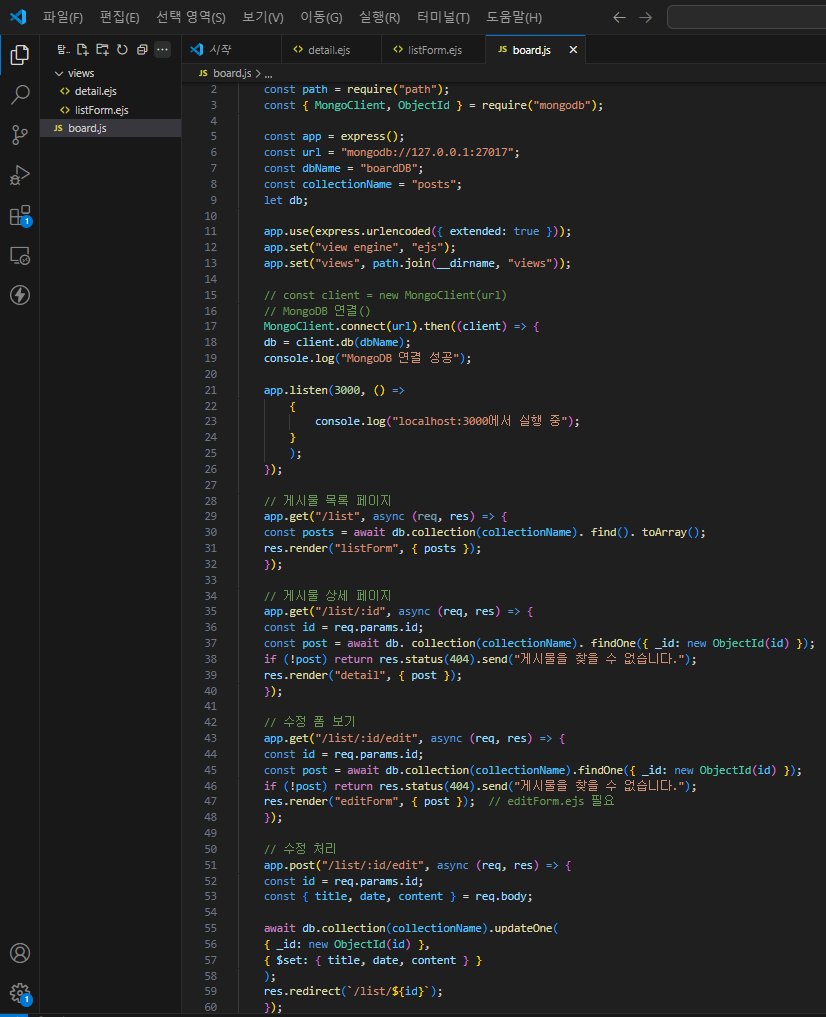Refresh the explorer file tree
The height and width of the screenshot is (1017, 826).
[x=122, y=49]
